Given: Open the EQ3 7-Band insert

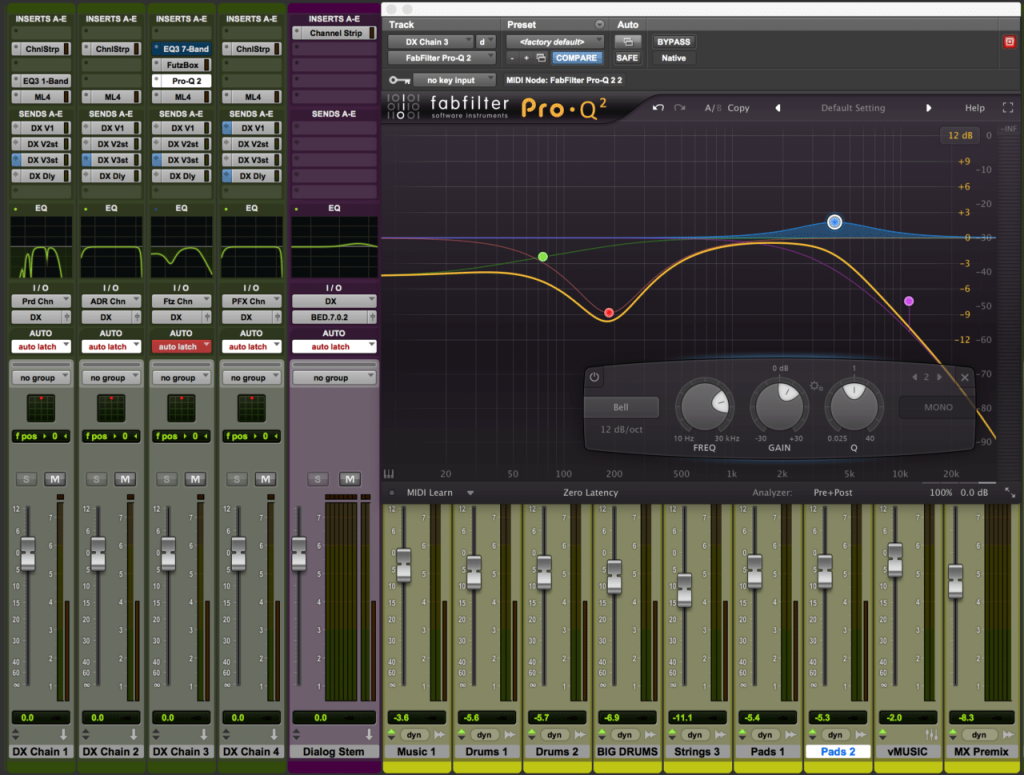Looking at the screenshot, I should (x=181, y=49).
